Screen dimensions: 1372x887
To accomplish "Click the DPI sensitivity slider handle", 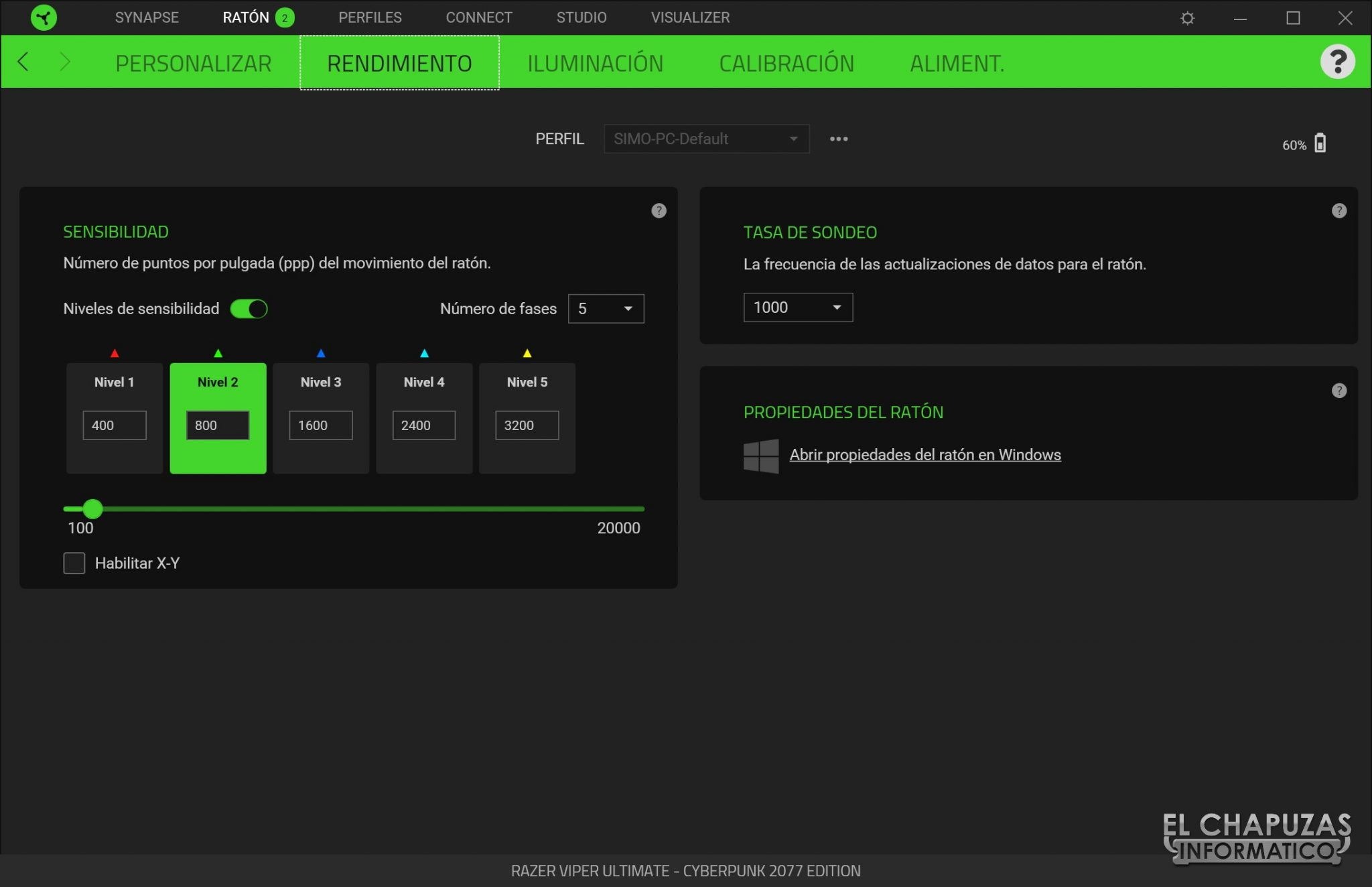I will point(92,509).
